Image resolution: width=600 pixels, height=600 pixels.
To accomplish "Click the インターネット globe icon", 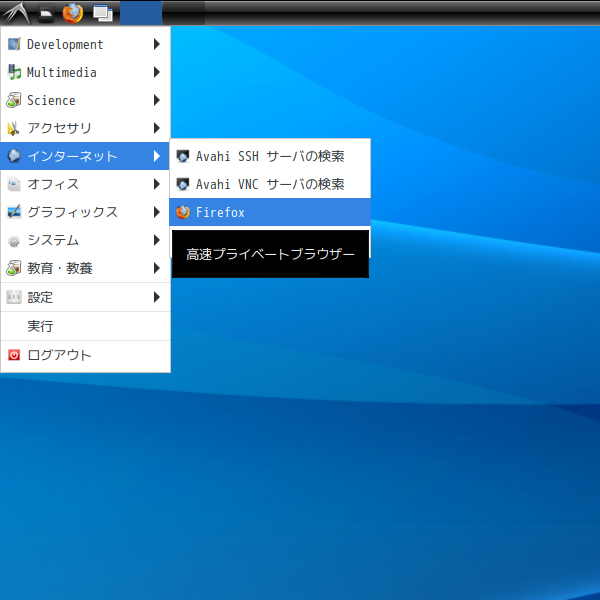I will (14, 156).
